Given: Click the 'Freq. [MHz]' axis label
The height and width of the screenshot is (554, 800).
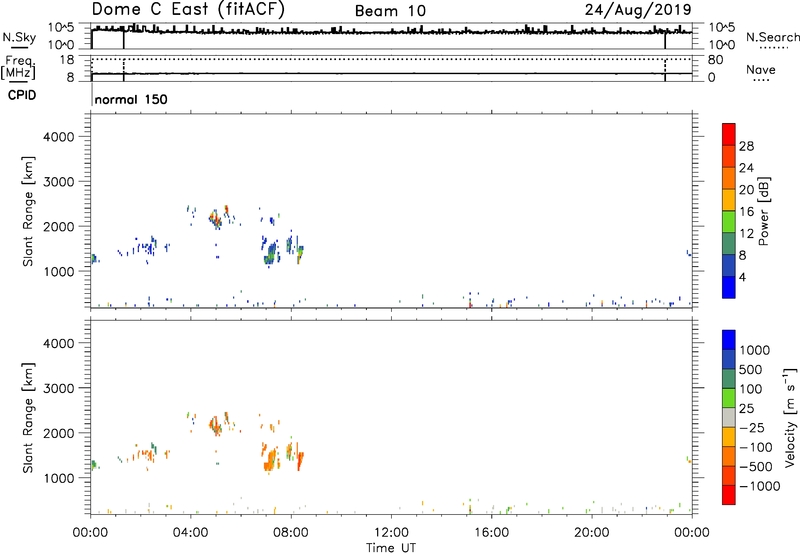Looking at the screenshot, I should click(x=19, y=67).
